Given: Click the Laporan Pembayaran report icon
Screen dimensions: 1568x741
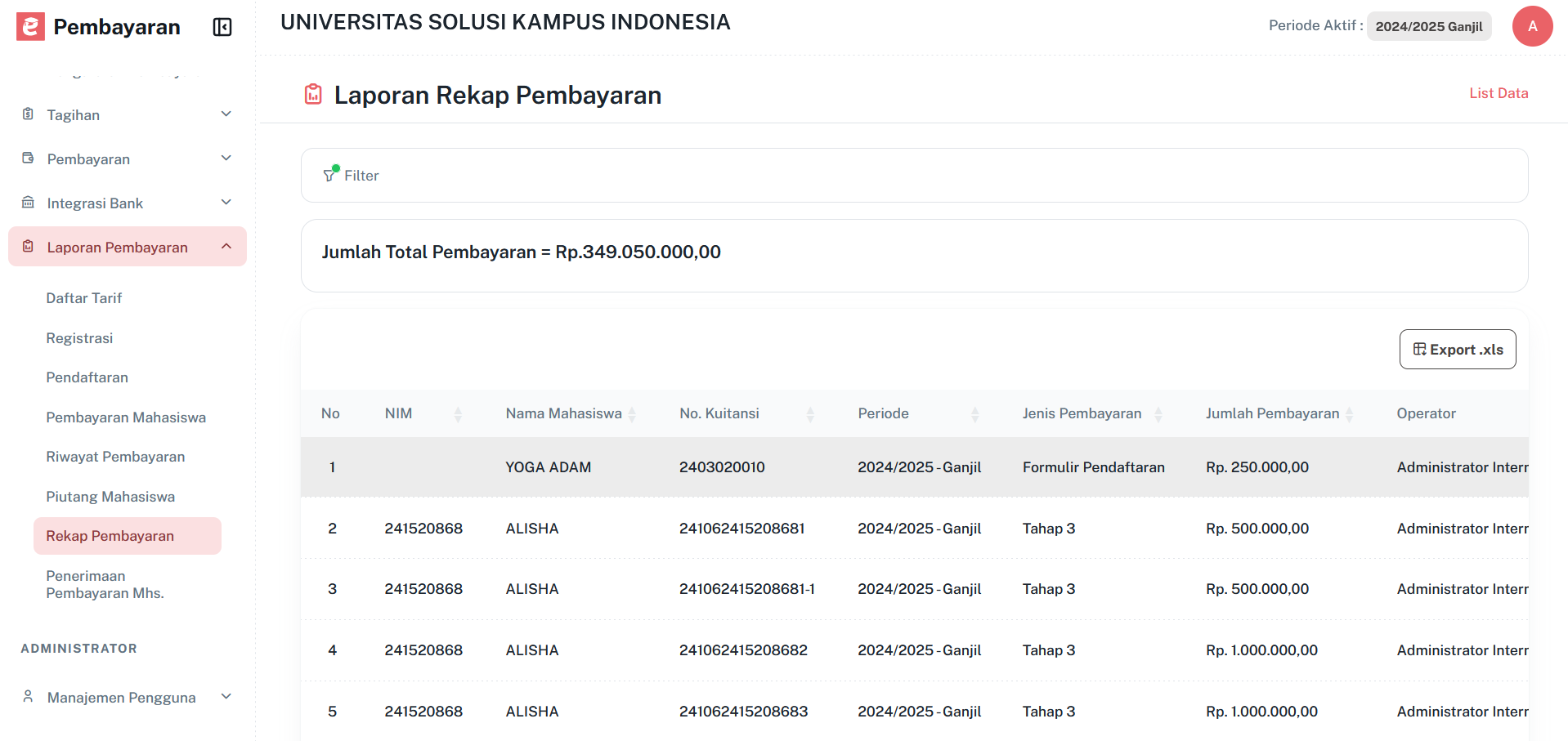Looking at the screenshot, I should coord(28,247).
